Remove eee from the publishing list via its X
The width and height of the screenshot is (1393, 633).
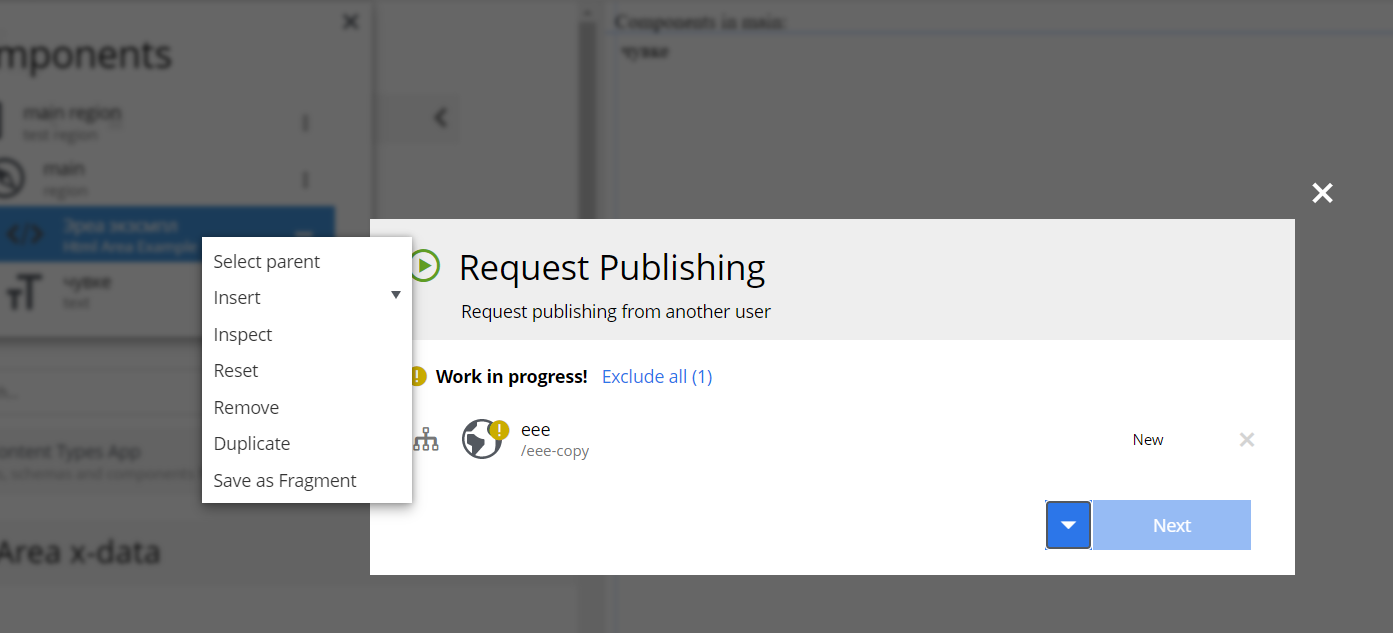click(x=1246, y=439)
